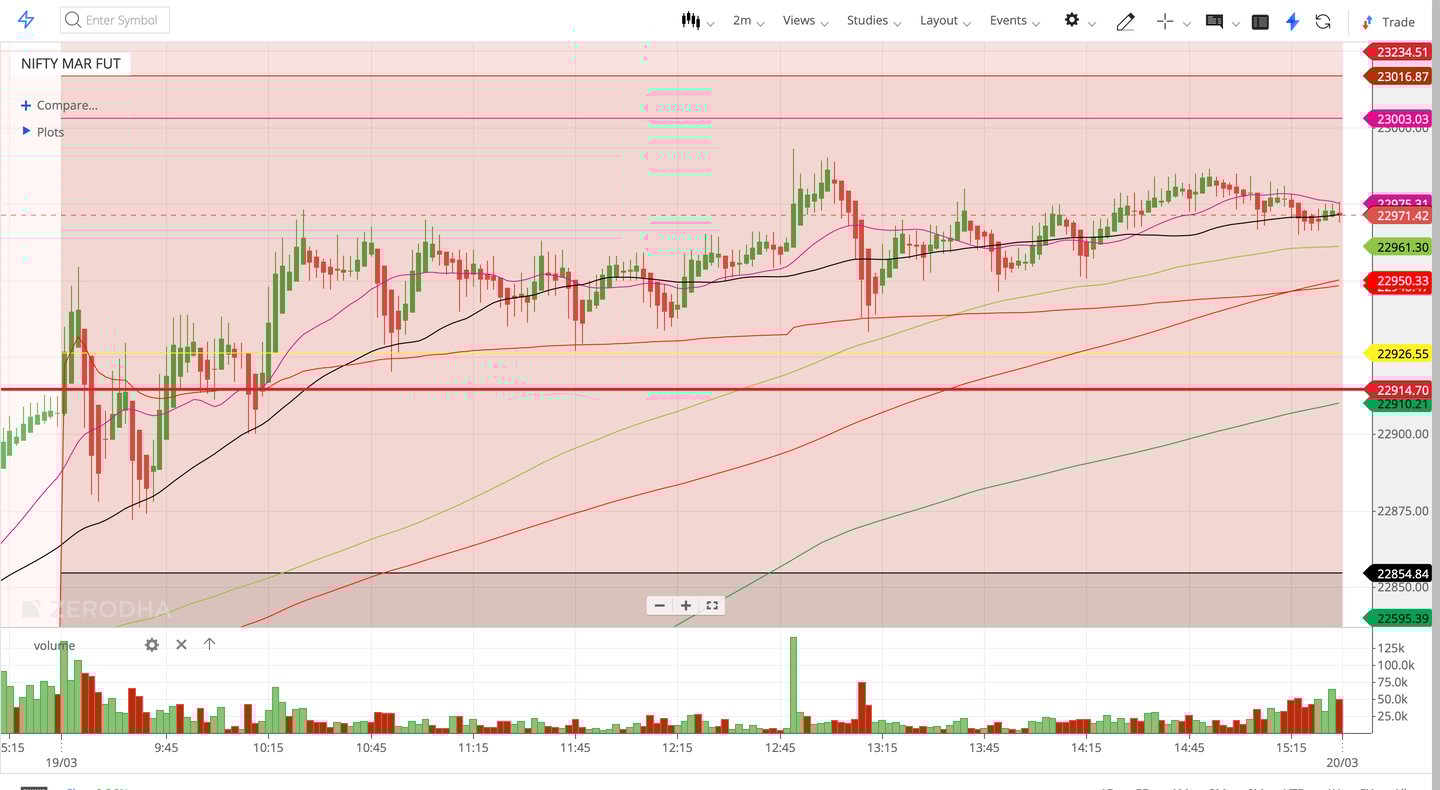The height and width of the screenshot is (790, 1440).
Task: Click the 22971.42 current price tag
Action: point(1399,216)
